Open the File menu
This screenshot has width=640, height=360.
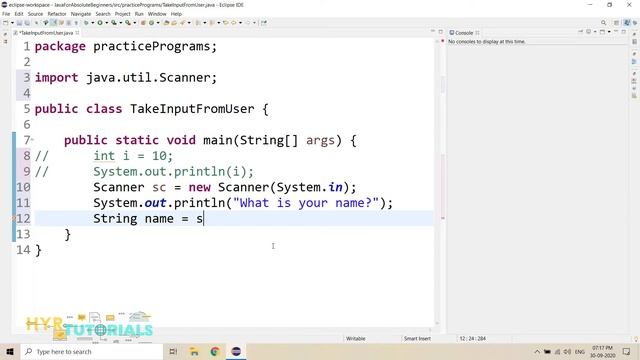(x=6, y=14)
